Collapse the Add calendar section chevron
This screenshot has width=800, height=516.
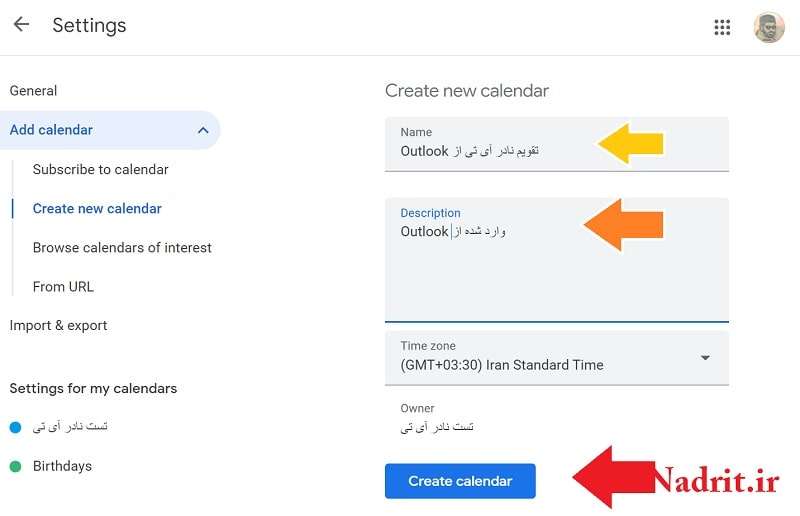click(x=203, y=130)
